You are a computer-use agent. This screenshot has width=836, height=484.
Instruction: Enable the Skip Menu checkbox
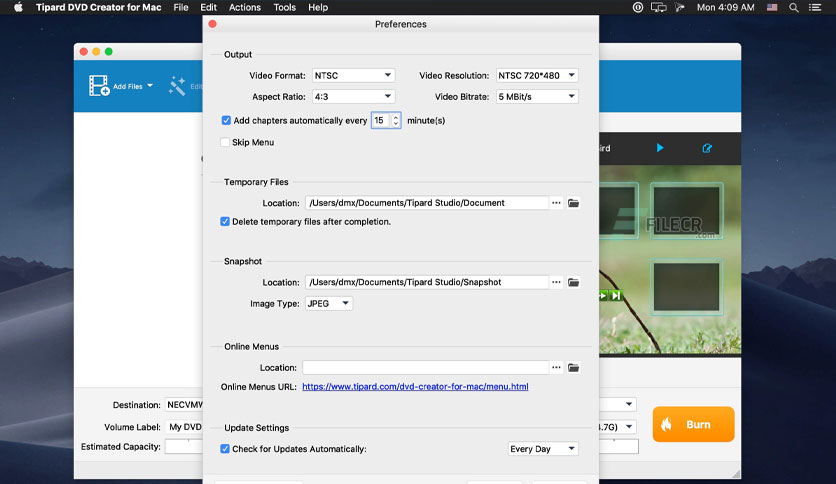click(225, 142)
